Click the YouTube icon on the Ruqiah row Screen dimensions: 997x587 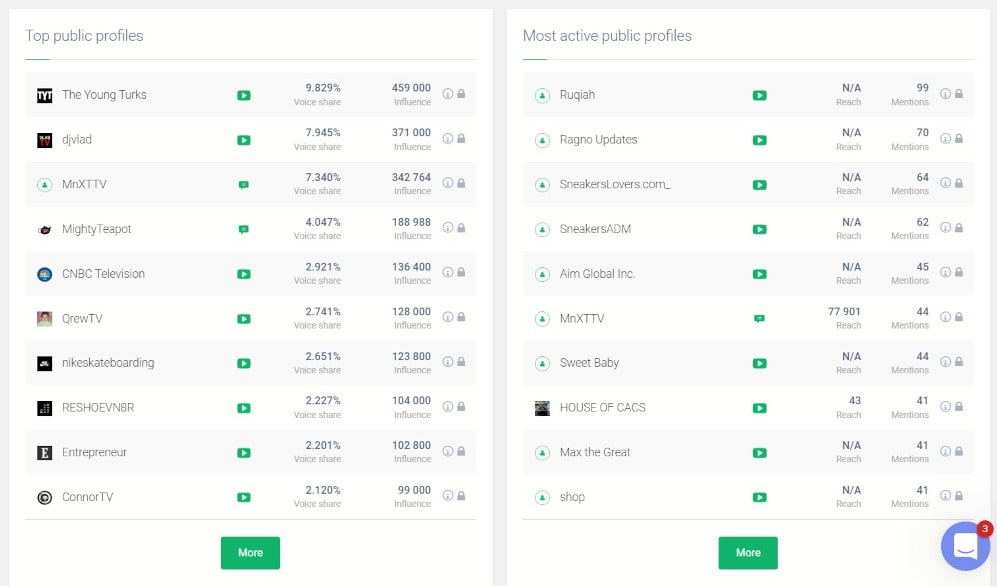pos(759,95)
